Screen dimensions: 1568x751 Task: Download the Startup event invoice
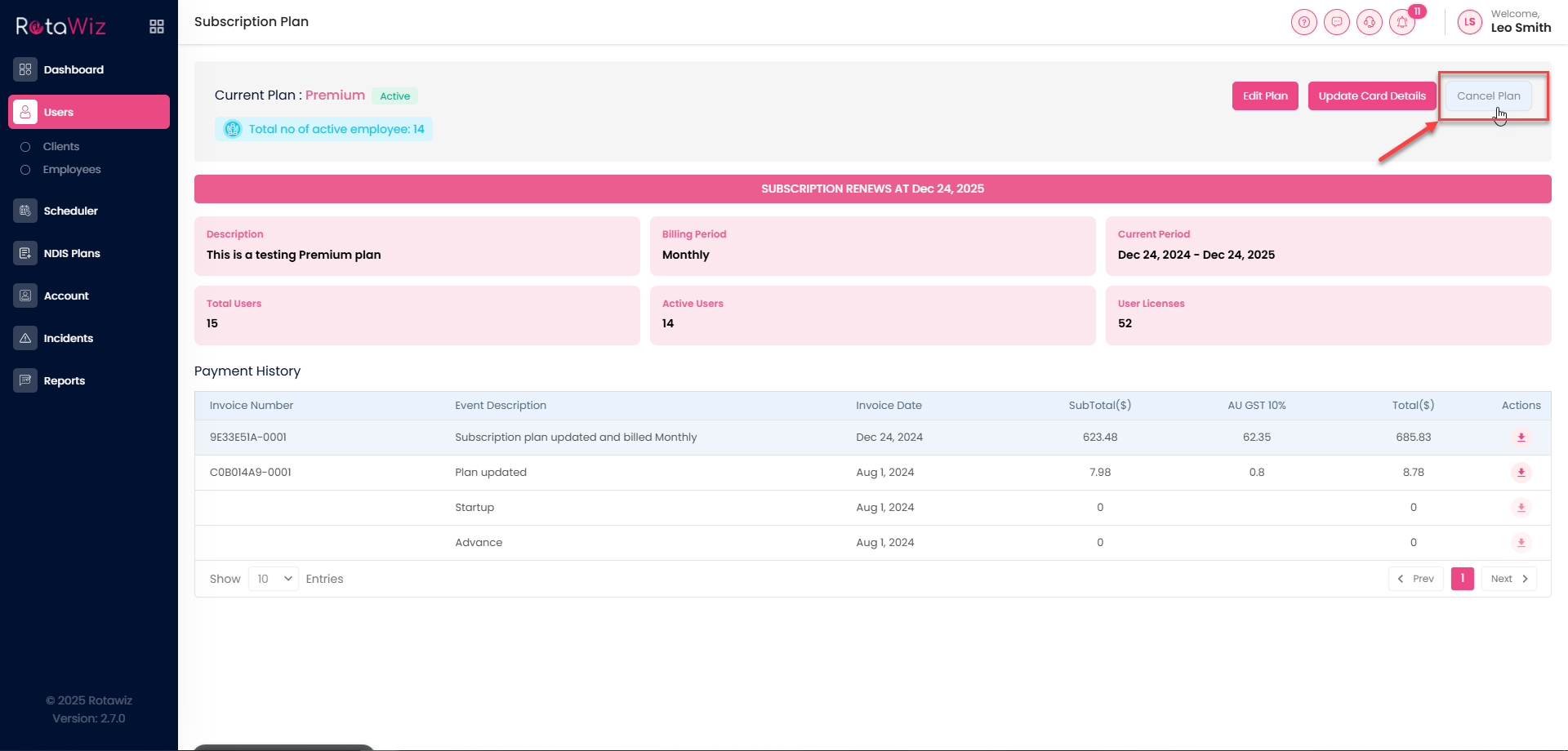pyautogui.click(x=1521, y=508)
